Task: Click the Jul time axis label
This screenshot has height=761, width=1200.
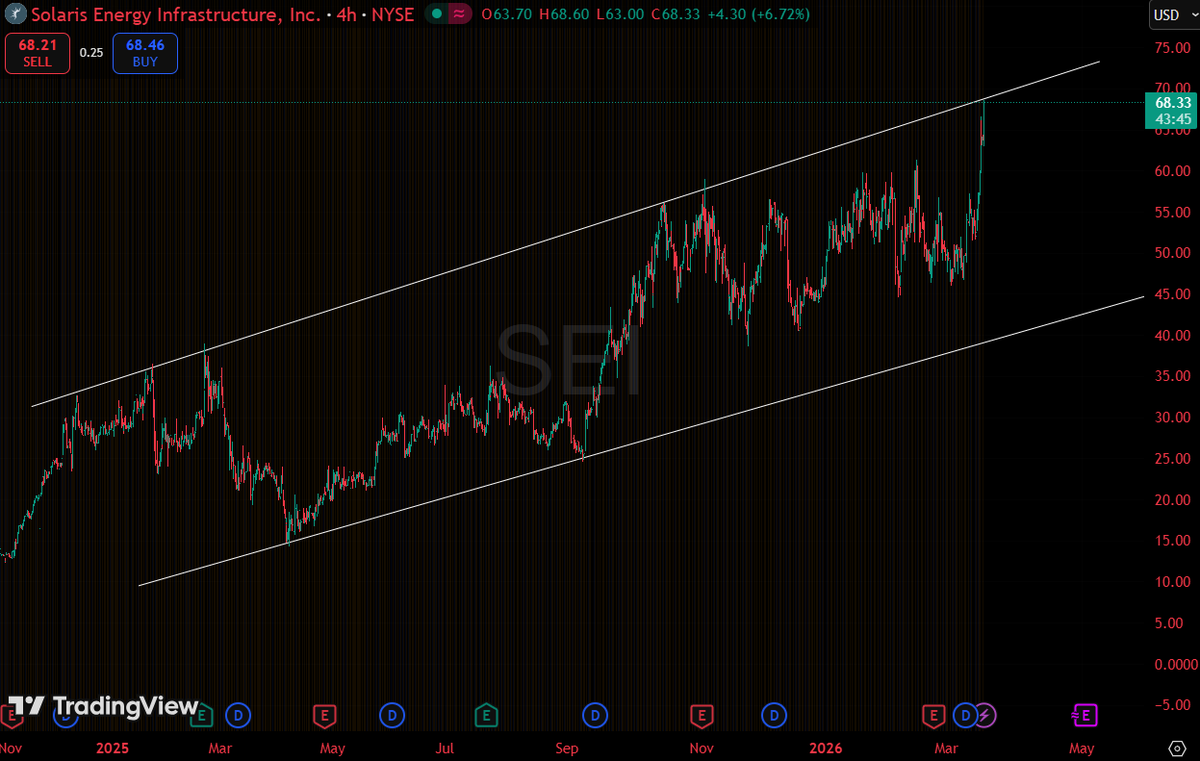Action: point(445,748)
